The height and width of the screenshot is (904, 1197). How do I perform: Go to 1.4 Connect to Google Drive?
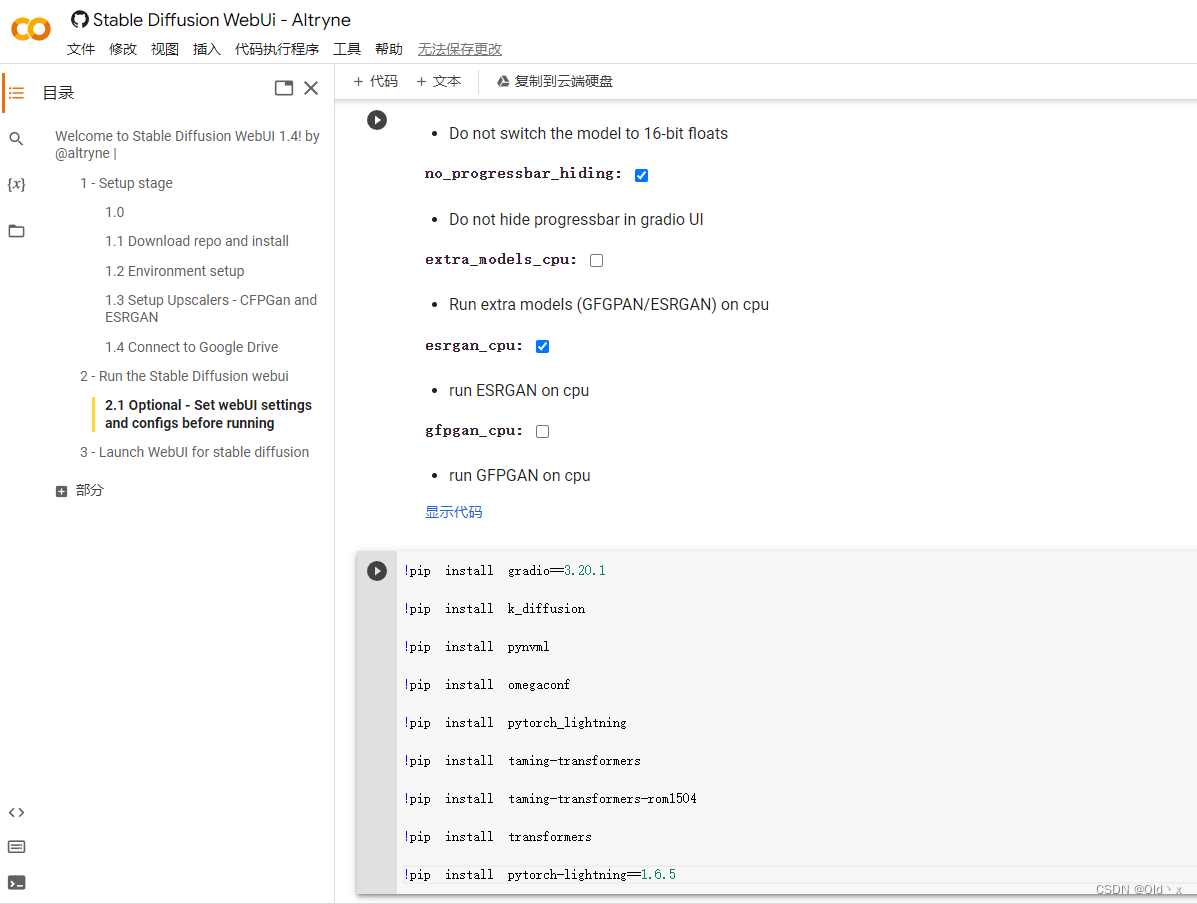(x=192, y=347)
